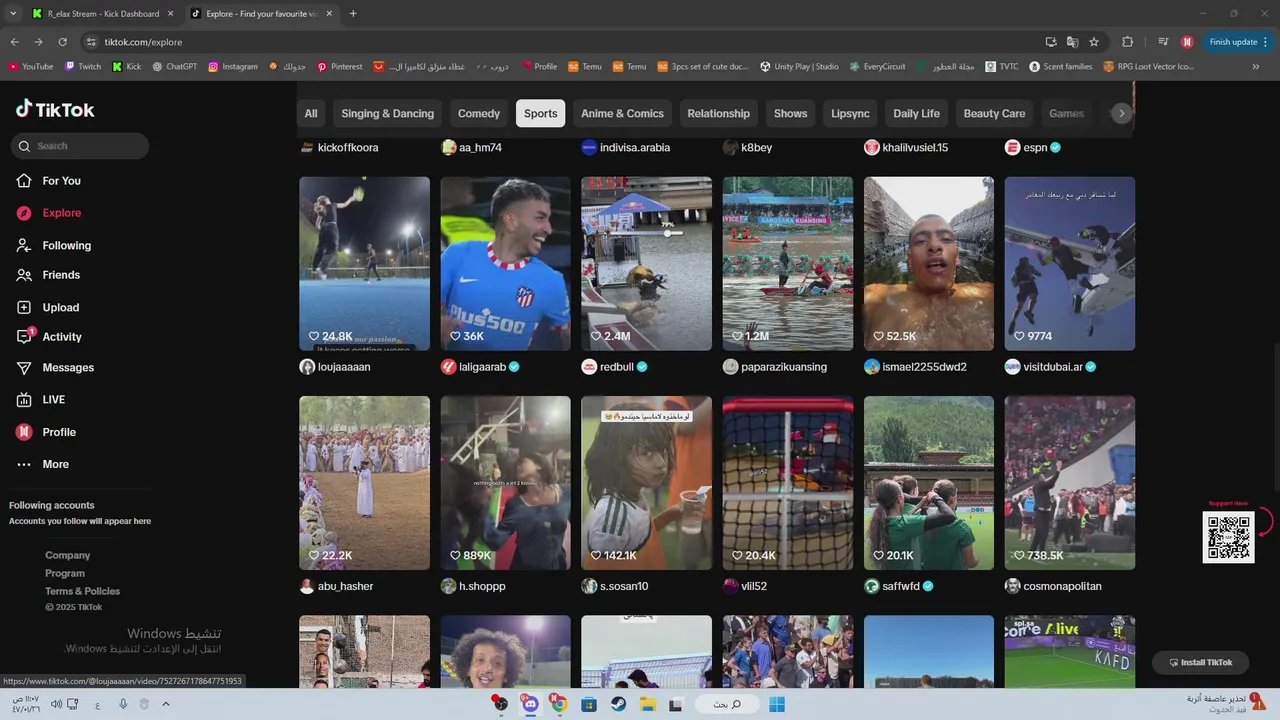The height and width of the screenshot is (720, 1280).
Task: Bookmark this page with star icon
Action: (1094, 42)
